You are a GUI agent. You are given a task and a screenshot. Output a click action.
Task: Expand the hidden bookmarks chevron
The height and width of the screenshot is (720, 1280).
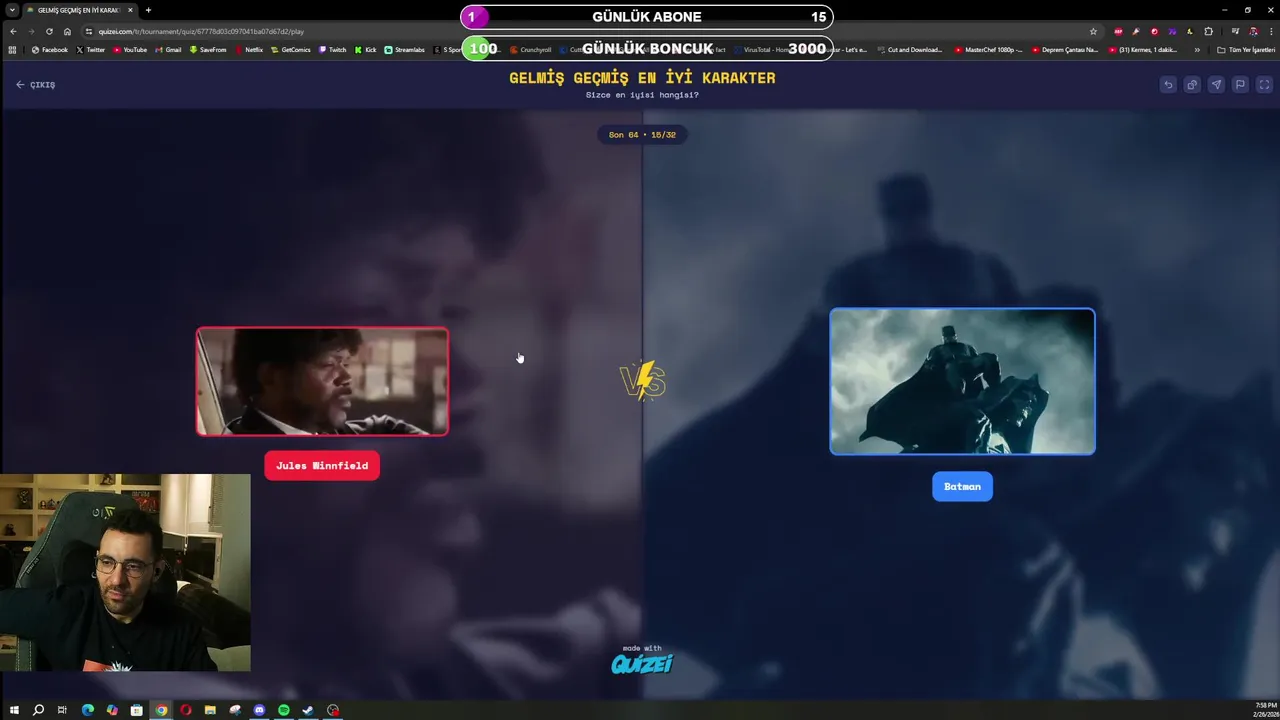[1197, 49]
